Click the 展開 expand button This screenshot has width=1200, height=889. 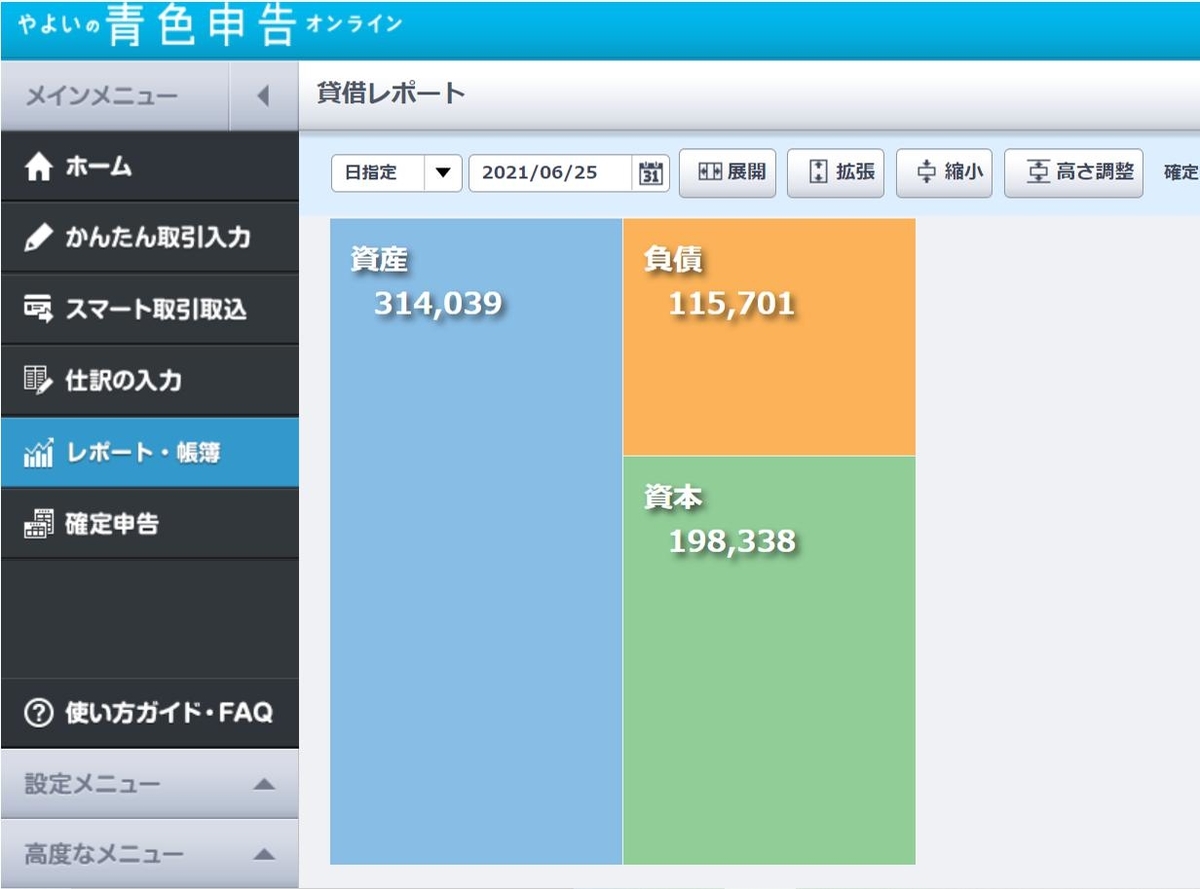click(x=727, y=172)
